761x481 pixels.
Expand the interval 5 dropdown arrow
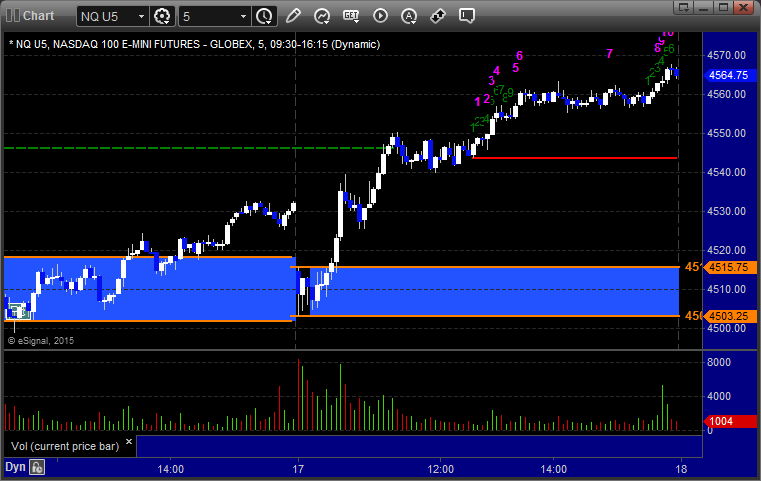point(244,17)
